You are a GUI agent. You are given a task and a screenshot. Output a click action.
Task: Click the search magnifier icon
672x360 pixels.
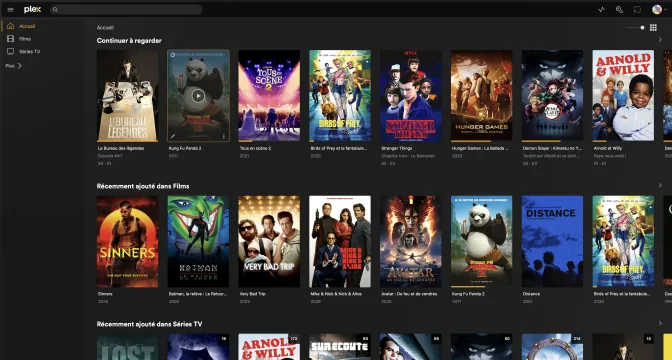(x=55, y=9)
